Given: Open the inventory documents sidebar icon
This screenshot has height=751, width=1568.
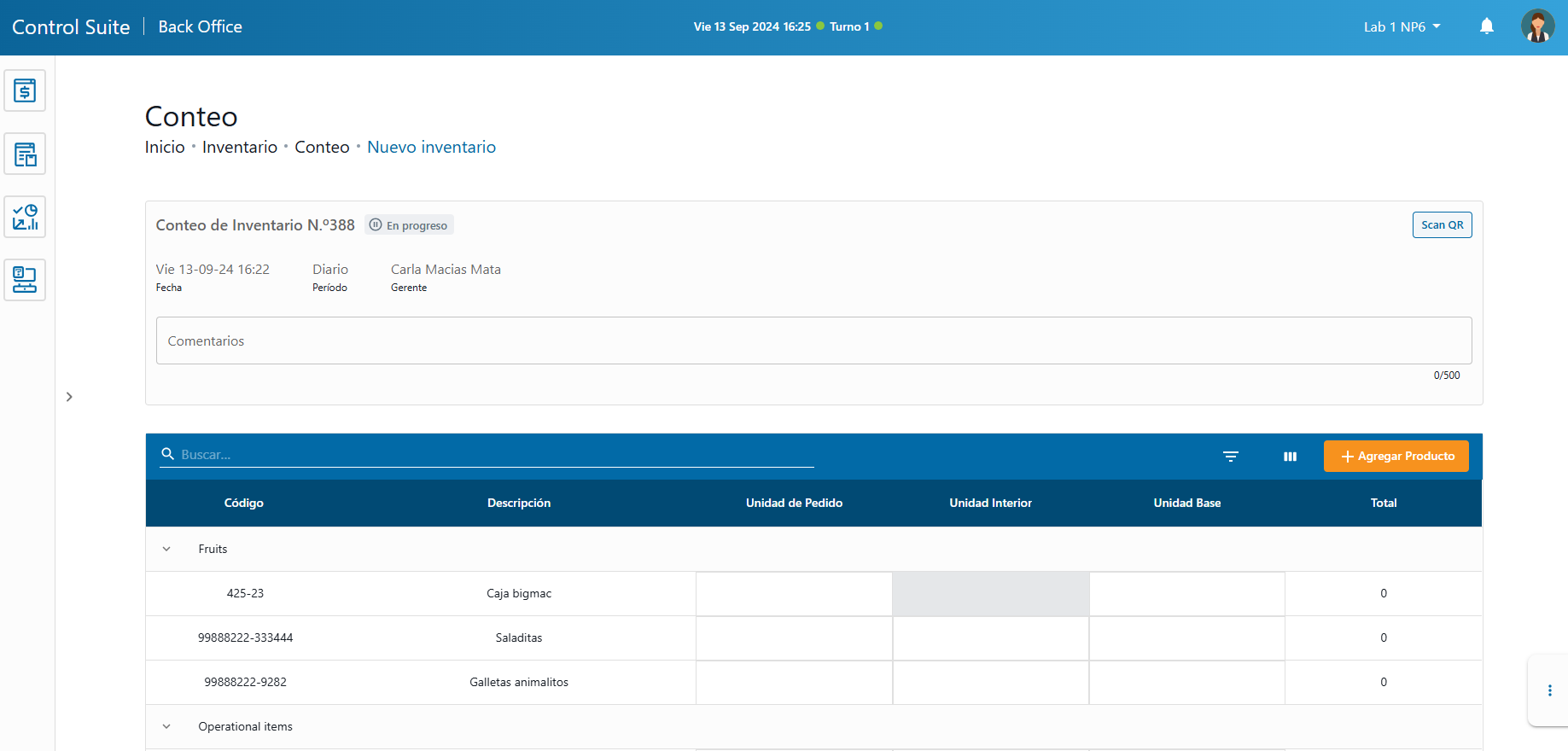Looking at the screenshot, I should click(25, 154).
